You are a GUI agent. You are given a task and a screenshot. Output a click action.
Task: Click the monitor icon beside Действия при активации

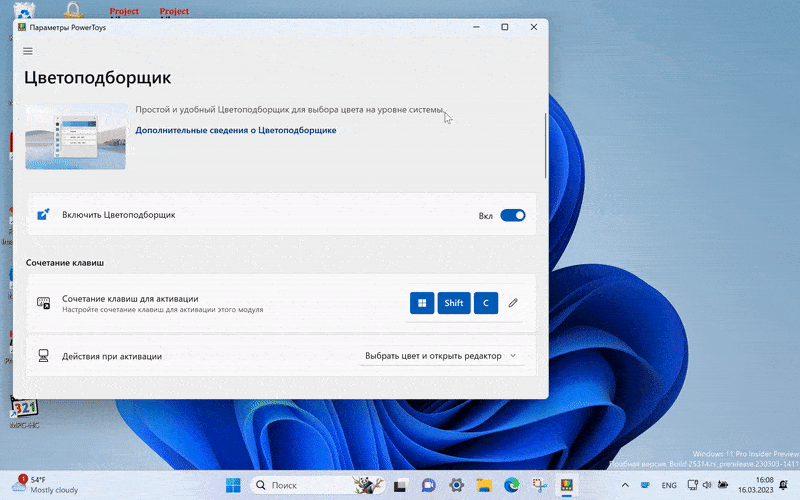[43, 356]
